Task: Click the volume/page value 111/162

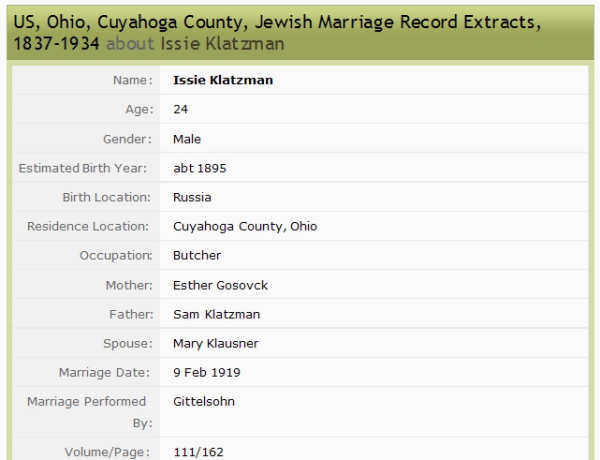Action: [196, 452]
